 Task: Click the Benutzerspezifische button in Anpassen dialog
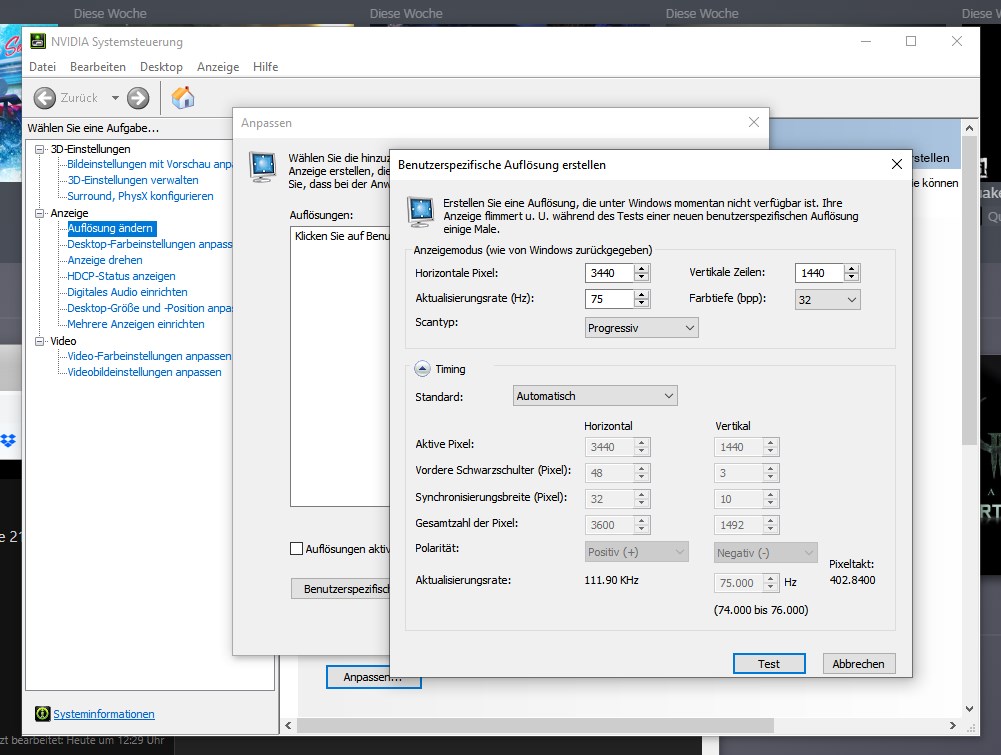point(341,588)
